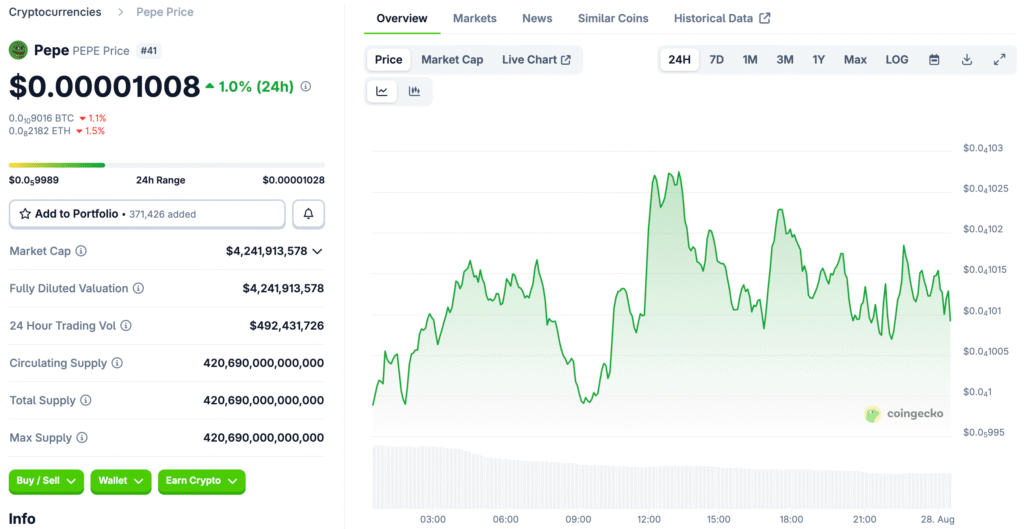Click the $0.0₄1025 price axis label

pyautogui.click(x=985, y=189)
